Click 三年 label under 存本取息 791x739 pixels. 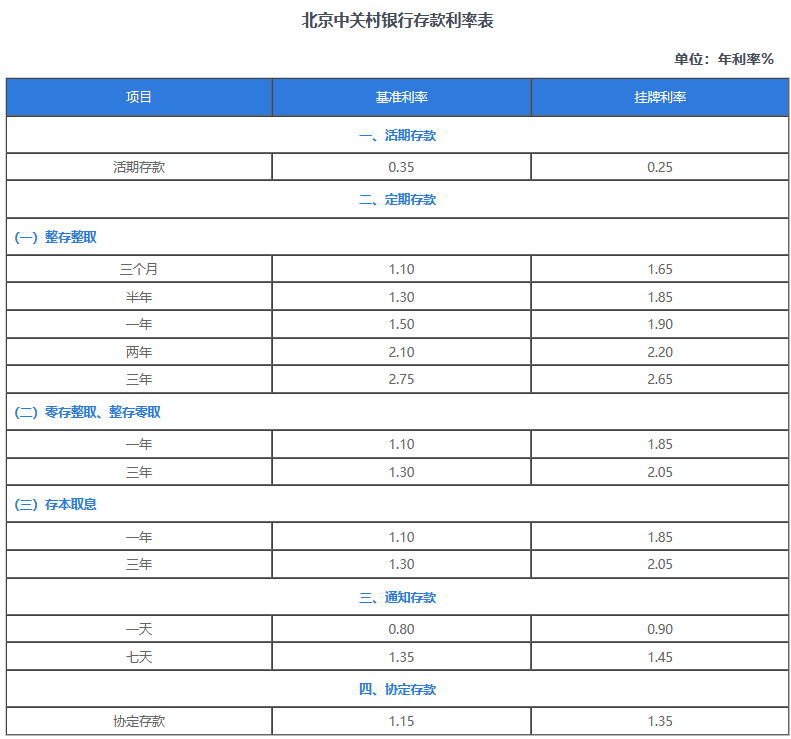coord(139,564)
